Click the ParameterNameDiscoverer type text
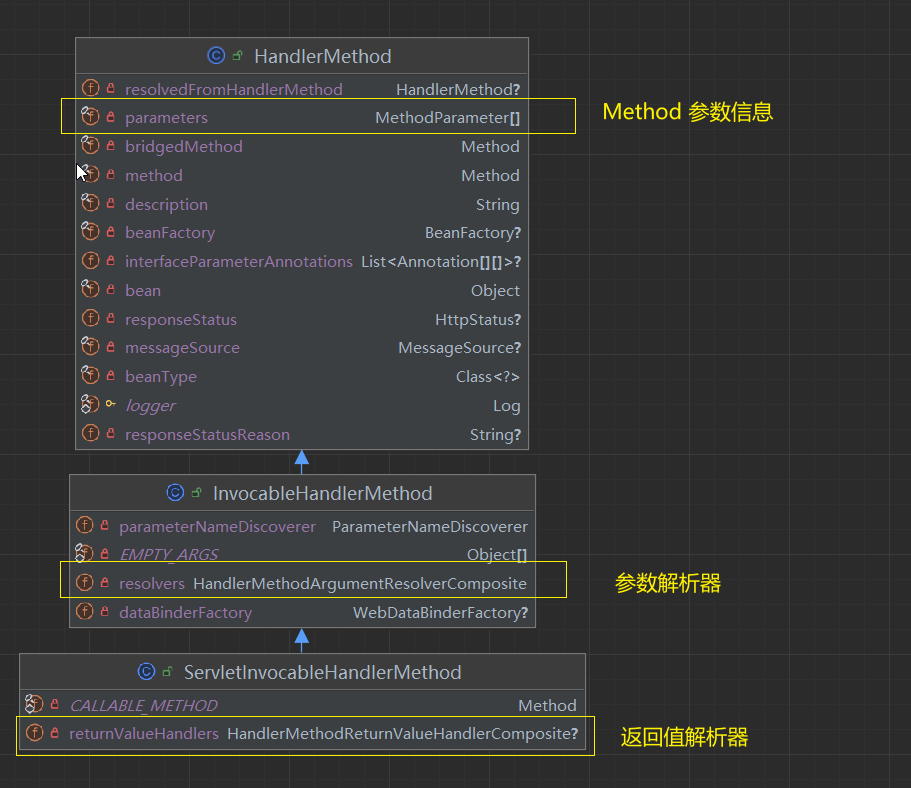Viewport: 911px width, 788px height. (429, 526)
